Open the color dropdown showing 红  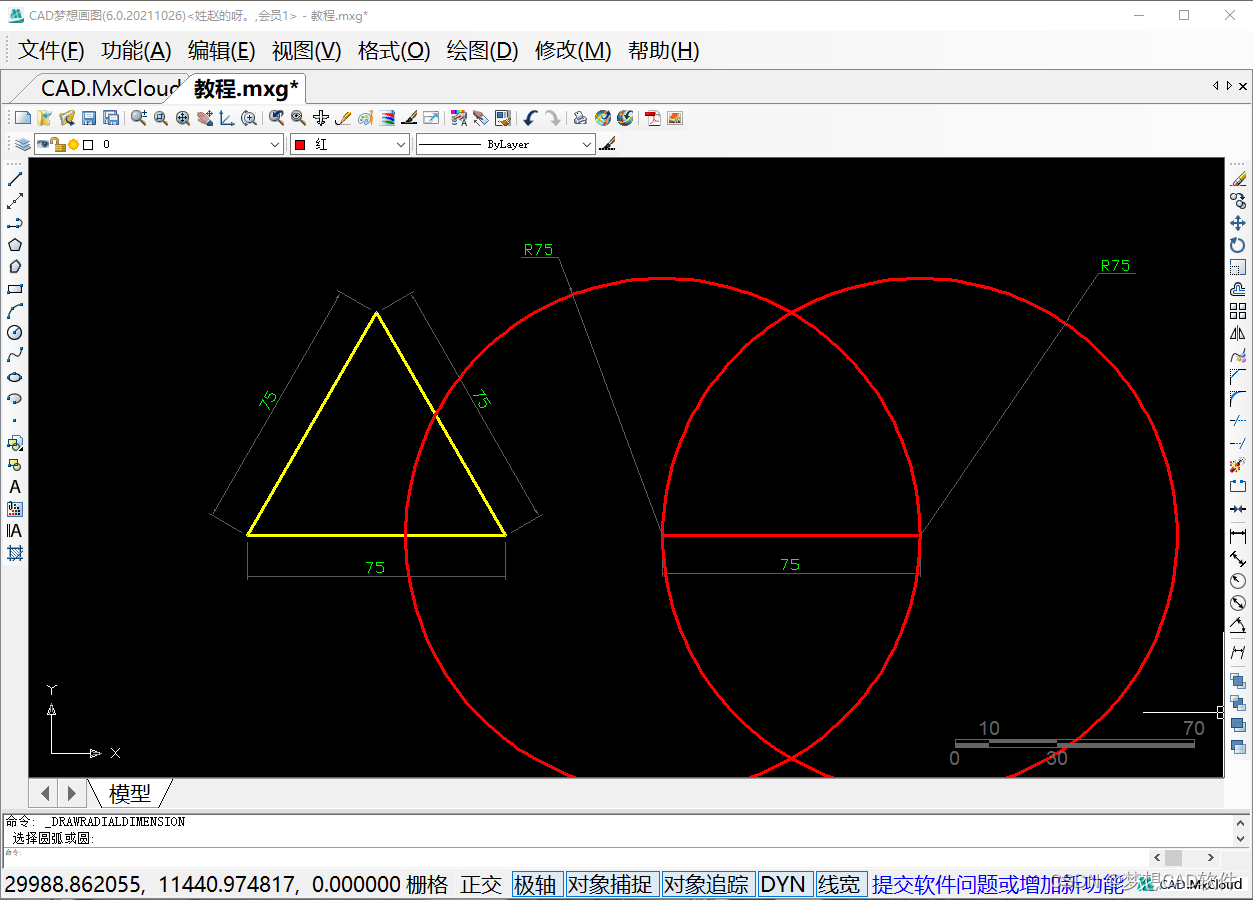(x=350, y=145)
